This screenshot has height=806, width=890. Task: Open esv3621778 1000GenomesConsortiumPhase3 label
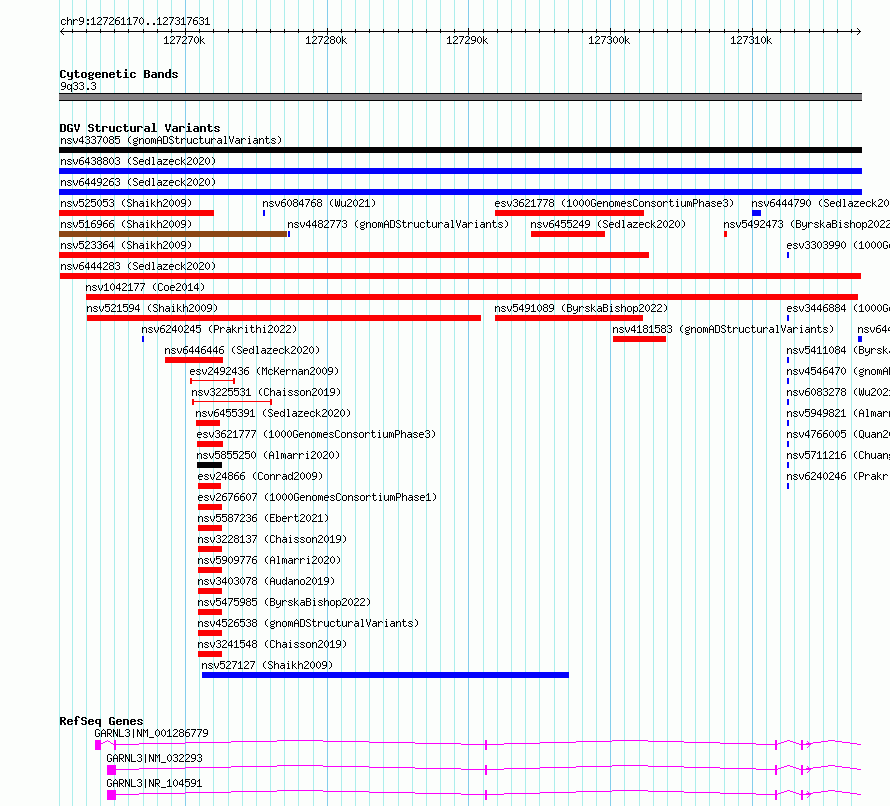(x=614, y=203)
